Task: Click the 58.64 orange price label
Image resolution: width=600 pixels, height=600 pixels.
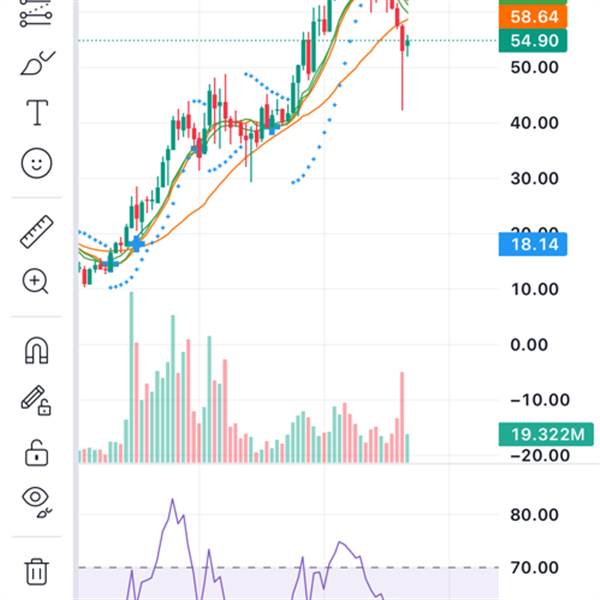Action: pos(533,17)
